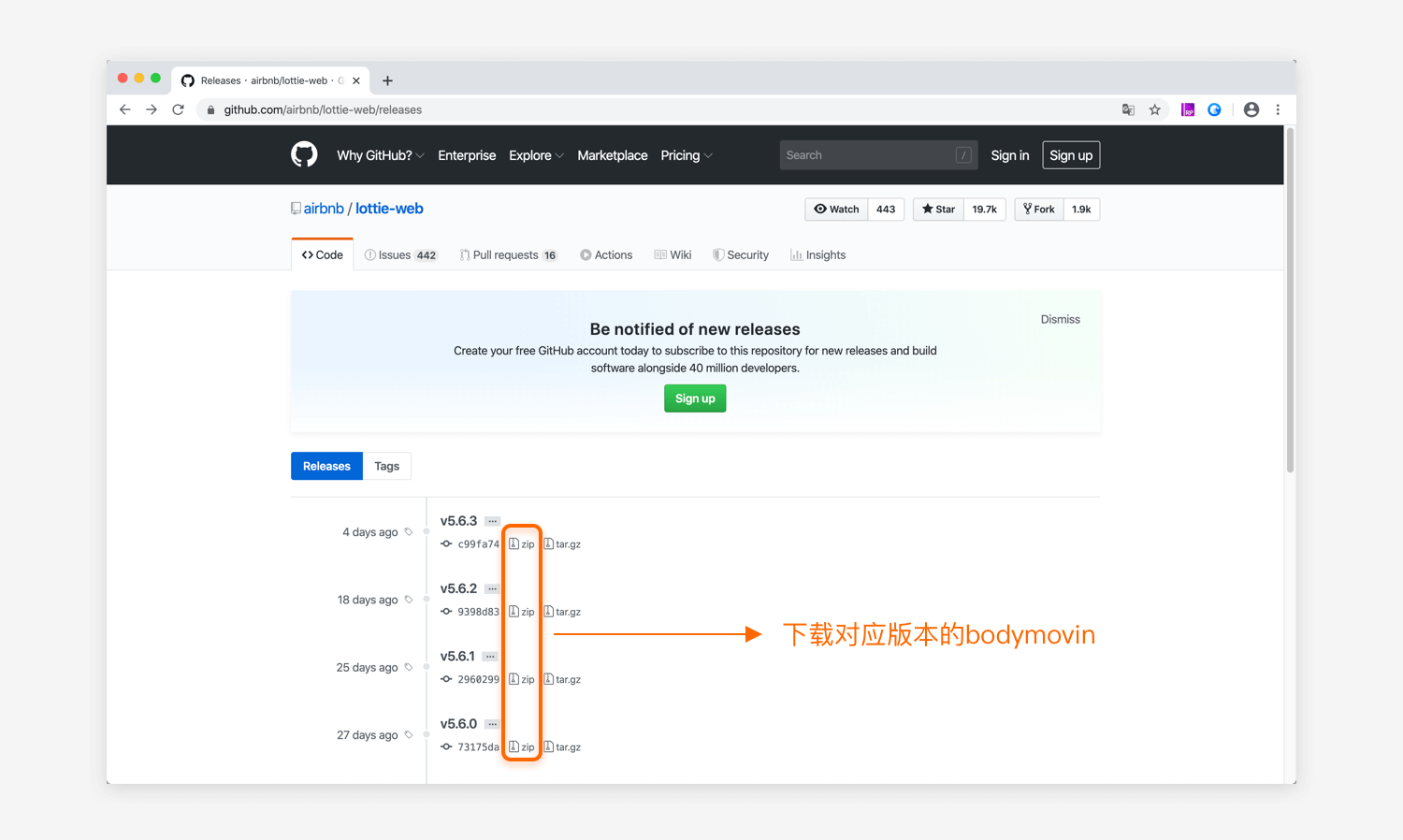The image size is (1403, 840).
Task: Download v5.6.3 tar.gz archive
Action: [x=562, y=543]
